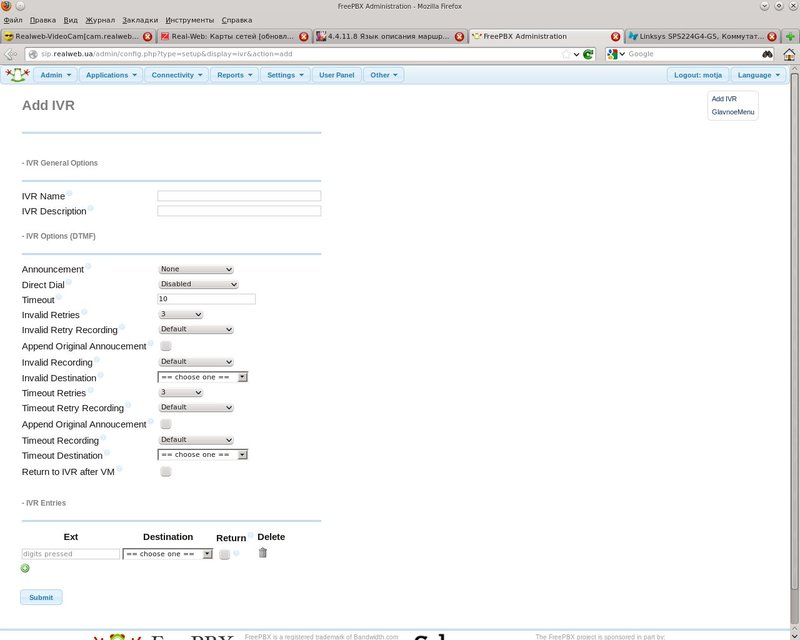Toggle Append Original Annoucement checkbox under Timeout Retry
Screen dimensions: 800x640
165,424
